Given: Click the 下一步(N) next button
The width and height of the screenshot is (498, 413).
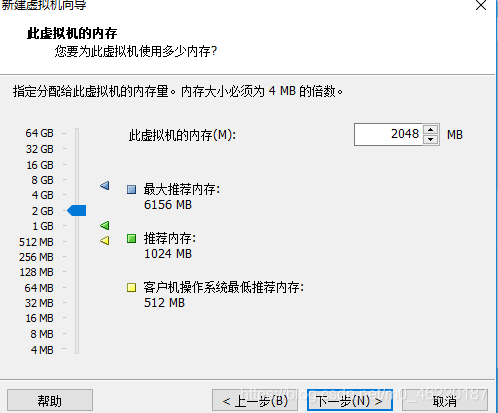Looking at the screenshot, I should coord(350,400).
